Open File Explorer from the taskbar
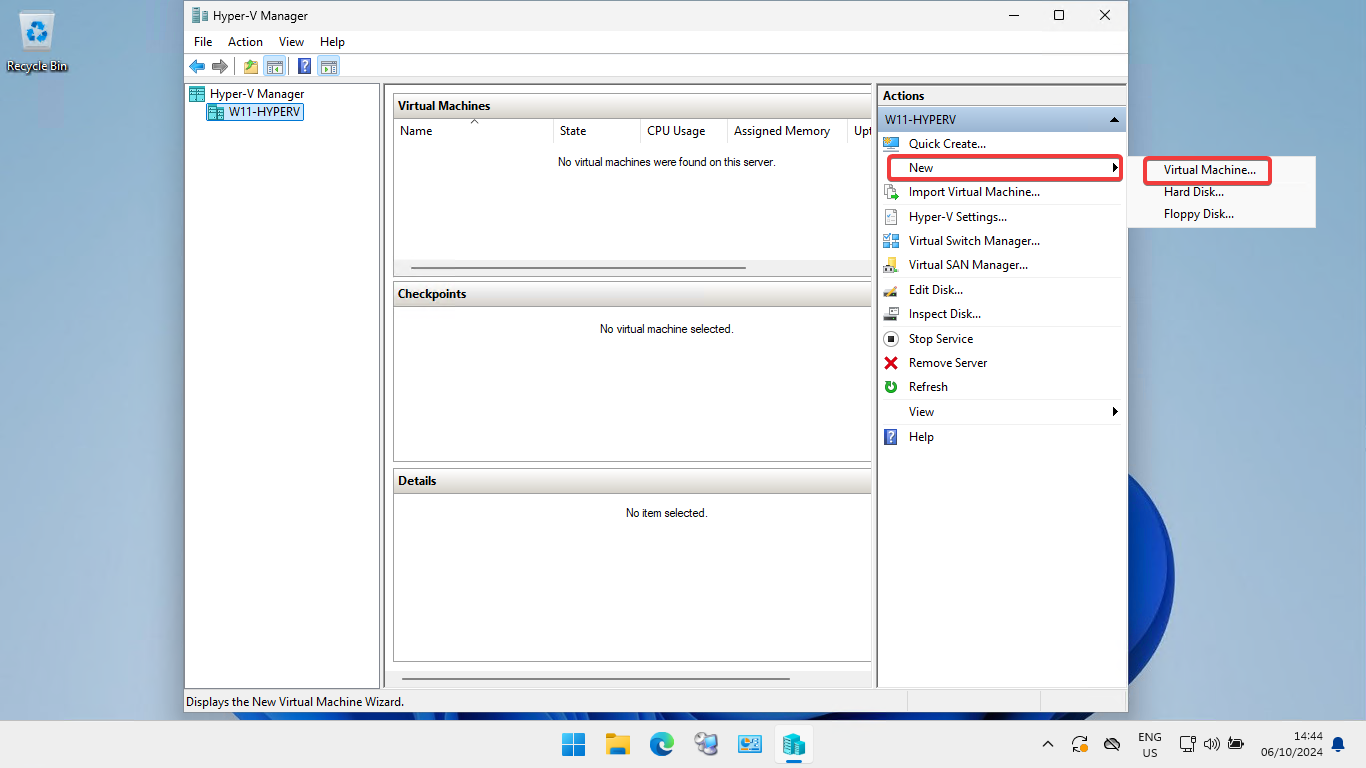Viewport: 1366px width, 768px height. pos(617,744)
